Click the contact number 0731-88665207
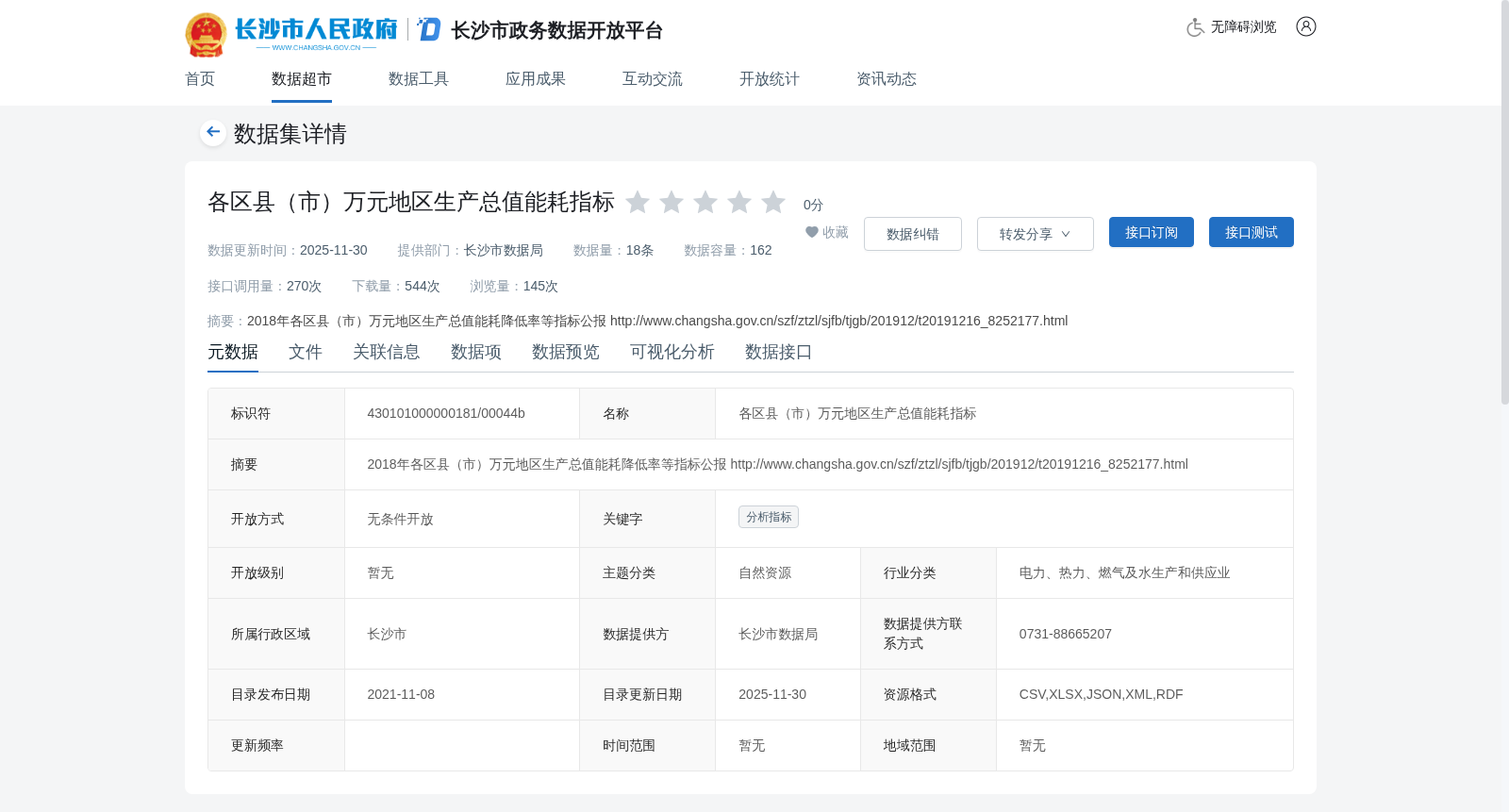 click(1066, 634)
